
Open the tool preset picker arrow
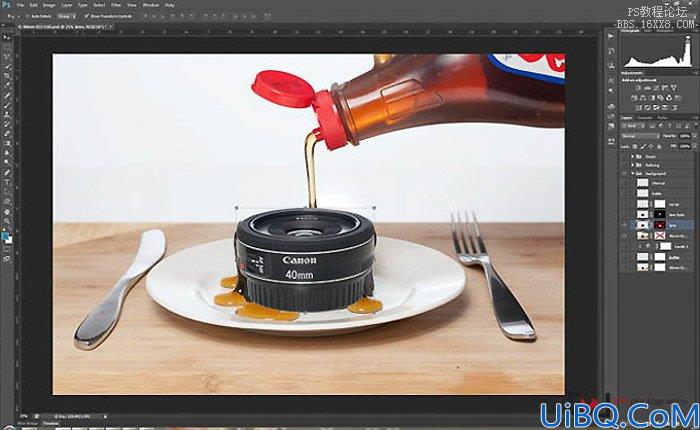(19, 17)
